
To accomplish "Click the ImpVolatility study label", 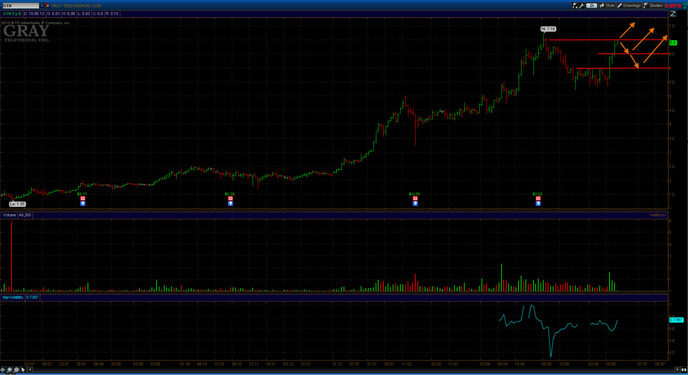I will pos(13,297).
